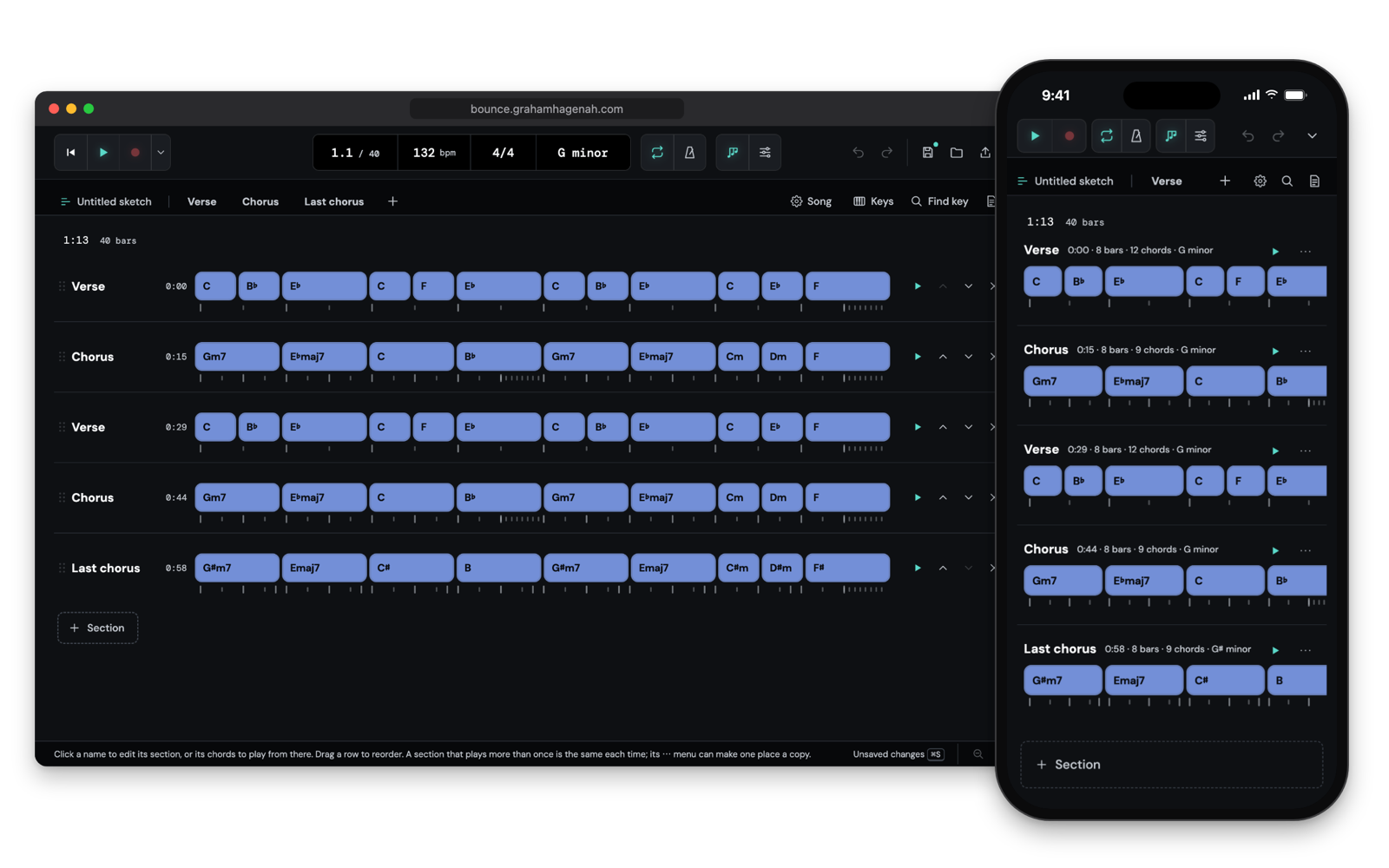1389x868 pixels.
Task: Expand phone toolbar chevron down
Action: pos(1312,136)
